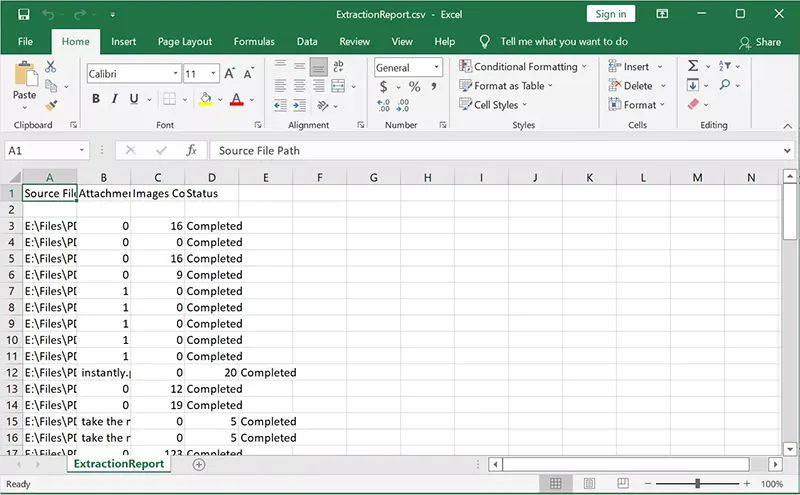Switch to the Review tab
Viewport: 800px width, 495px height.
click(x=355, y=42)
